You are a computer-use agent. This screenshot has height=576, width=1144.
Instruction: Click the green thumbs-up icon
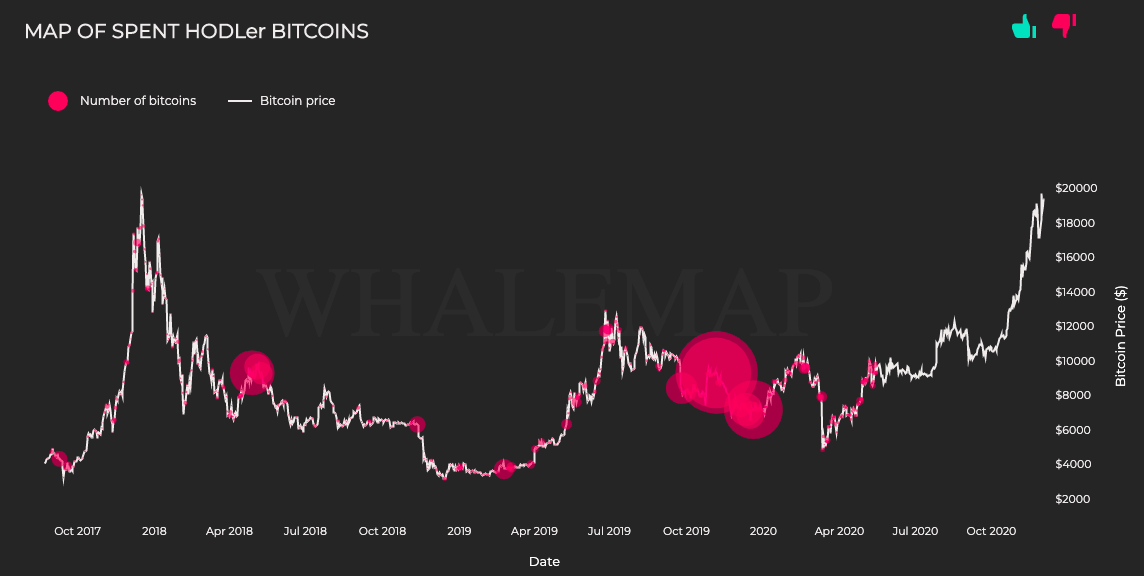point(1024,26)
